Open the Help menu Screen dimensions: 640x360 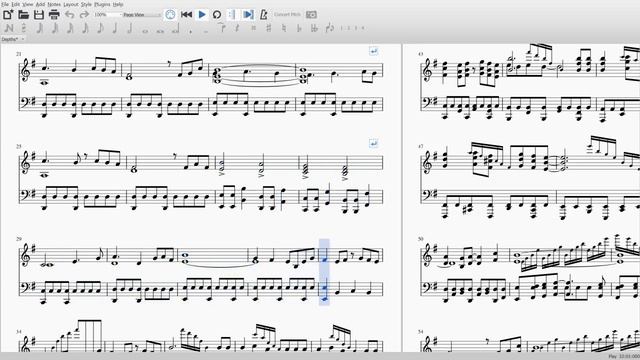(118, 4)
